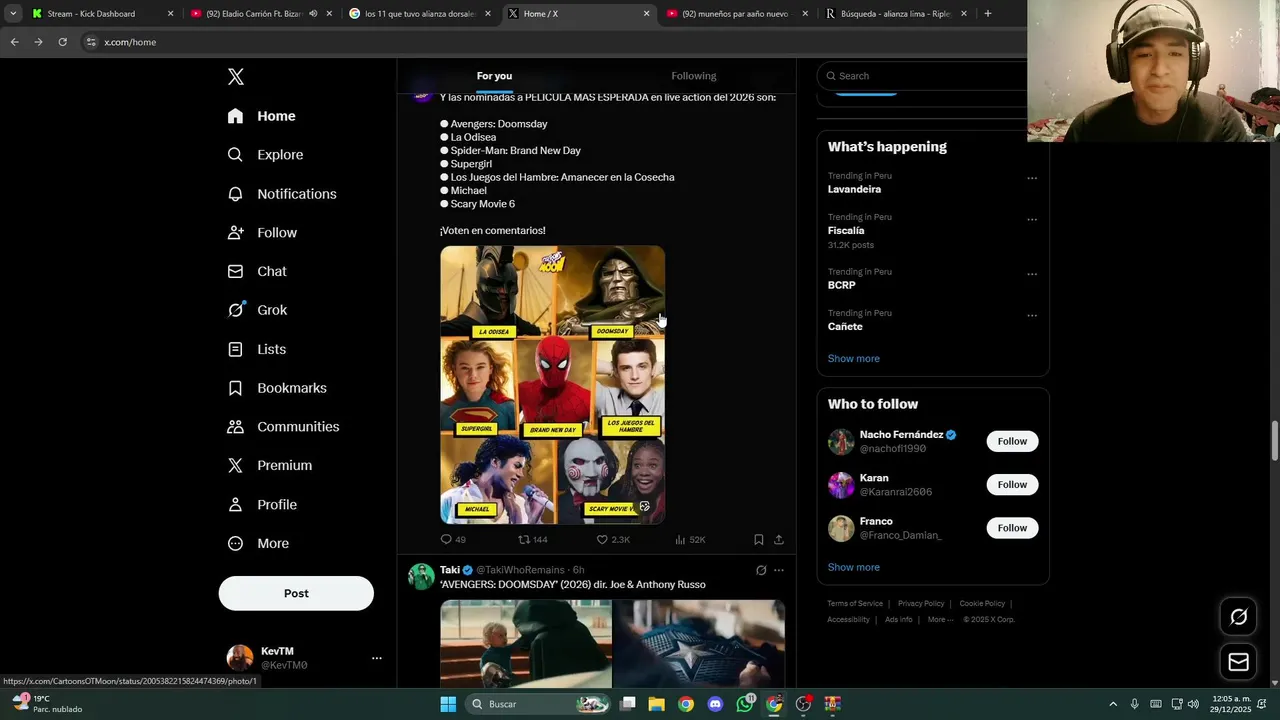Open Profile page
This screenshot has height=720, width=1280.
click(262, 504)
